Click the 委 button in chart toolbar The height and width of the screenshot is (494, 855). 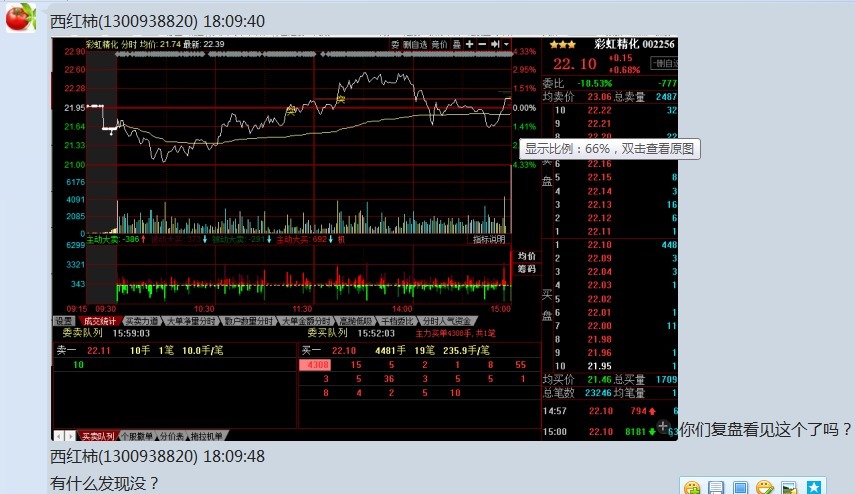(395, 45)
